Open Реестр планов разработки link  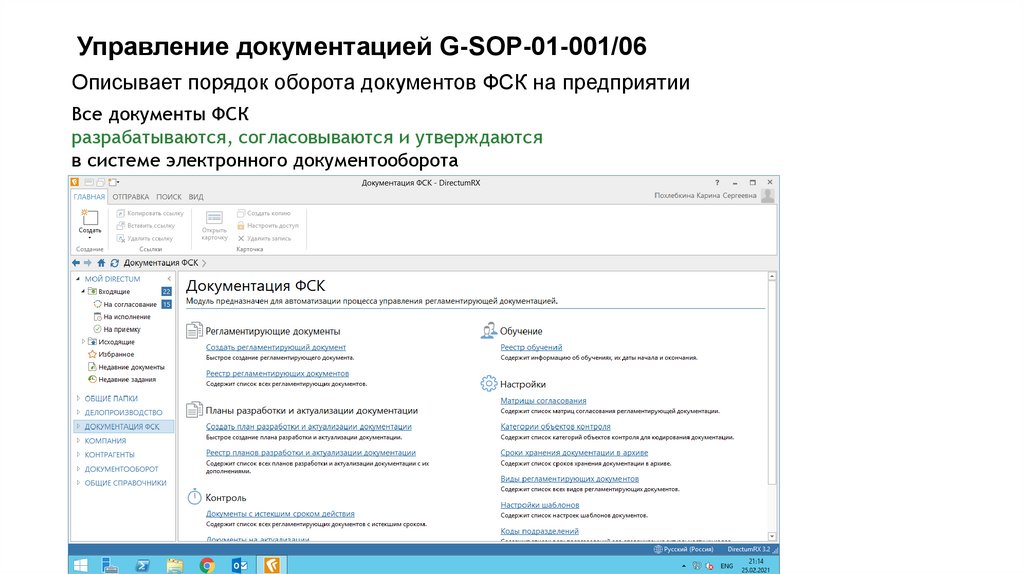pos(311,453)
